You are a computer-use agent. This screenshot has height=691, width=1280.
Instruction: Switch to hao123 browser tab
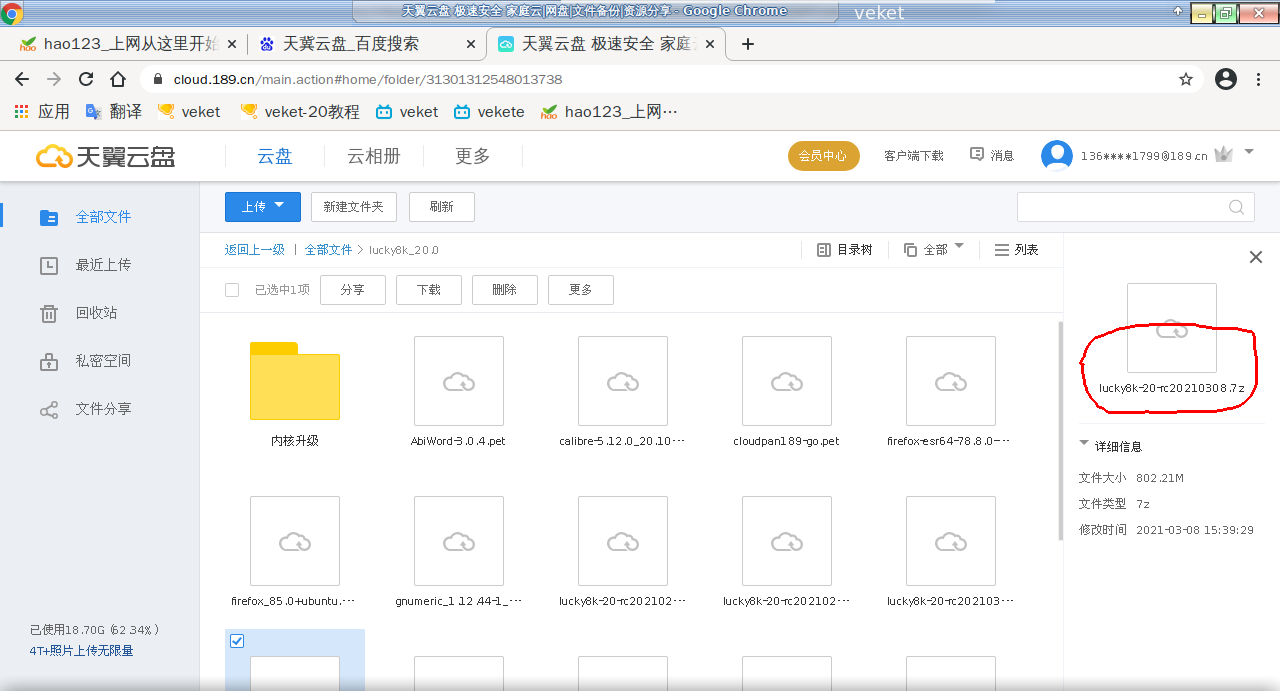126,44
